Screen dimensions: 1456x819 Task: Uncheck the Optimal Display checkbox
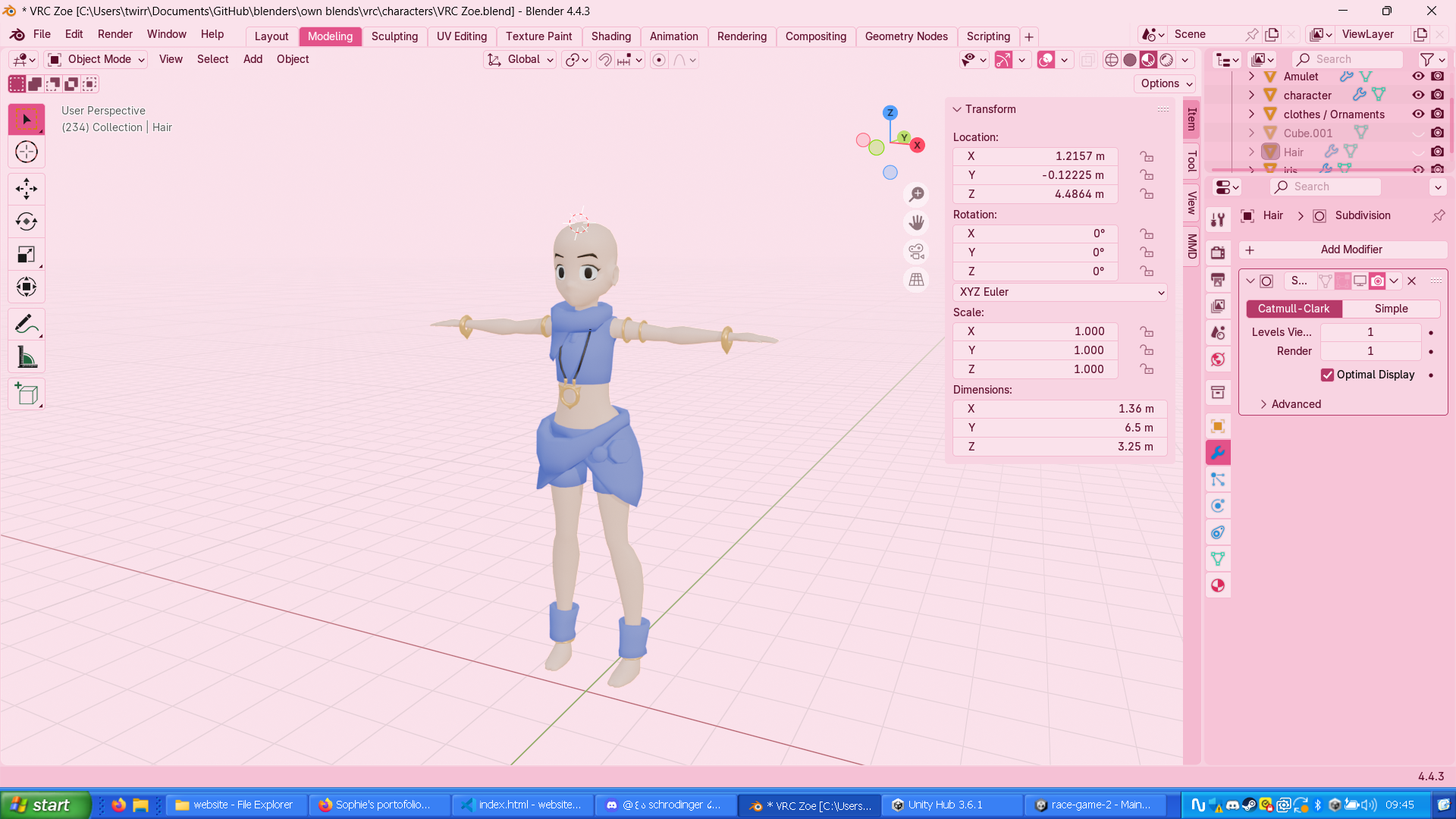point(1327,375)
